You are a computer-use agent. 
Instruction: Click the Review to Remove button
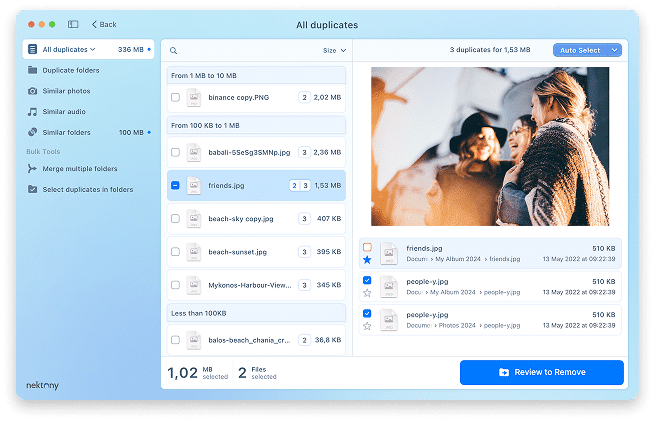pos(541,372)
